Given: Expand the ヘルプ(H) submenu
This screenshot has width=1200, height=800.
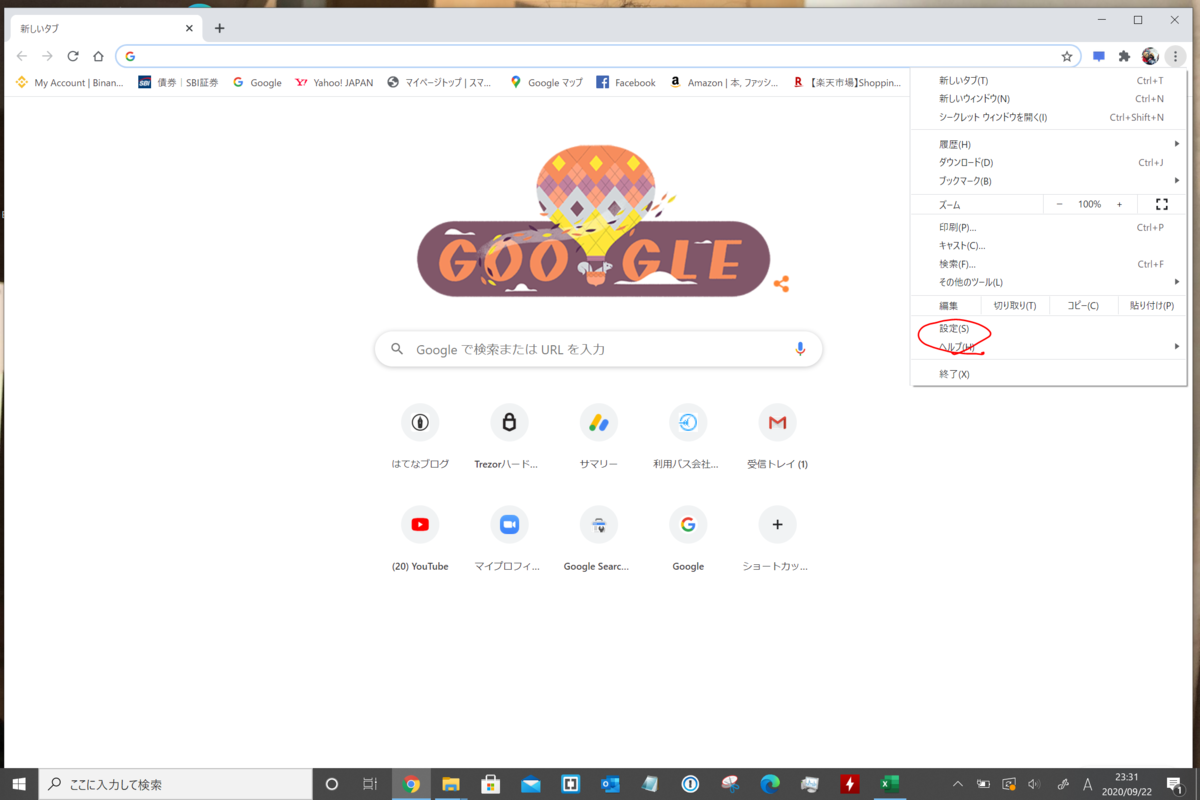Looking at the screenshot, I should pyautogui.click(x=1049, y=346).
